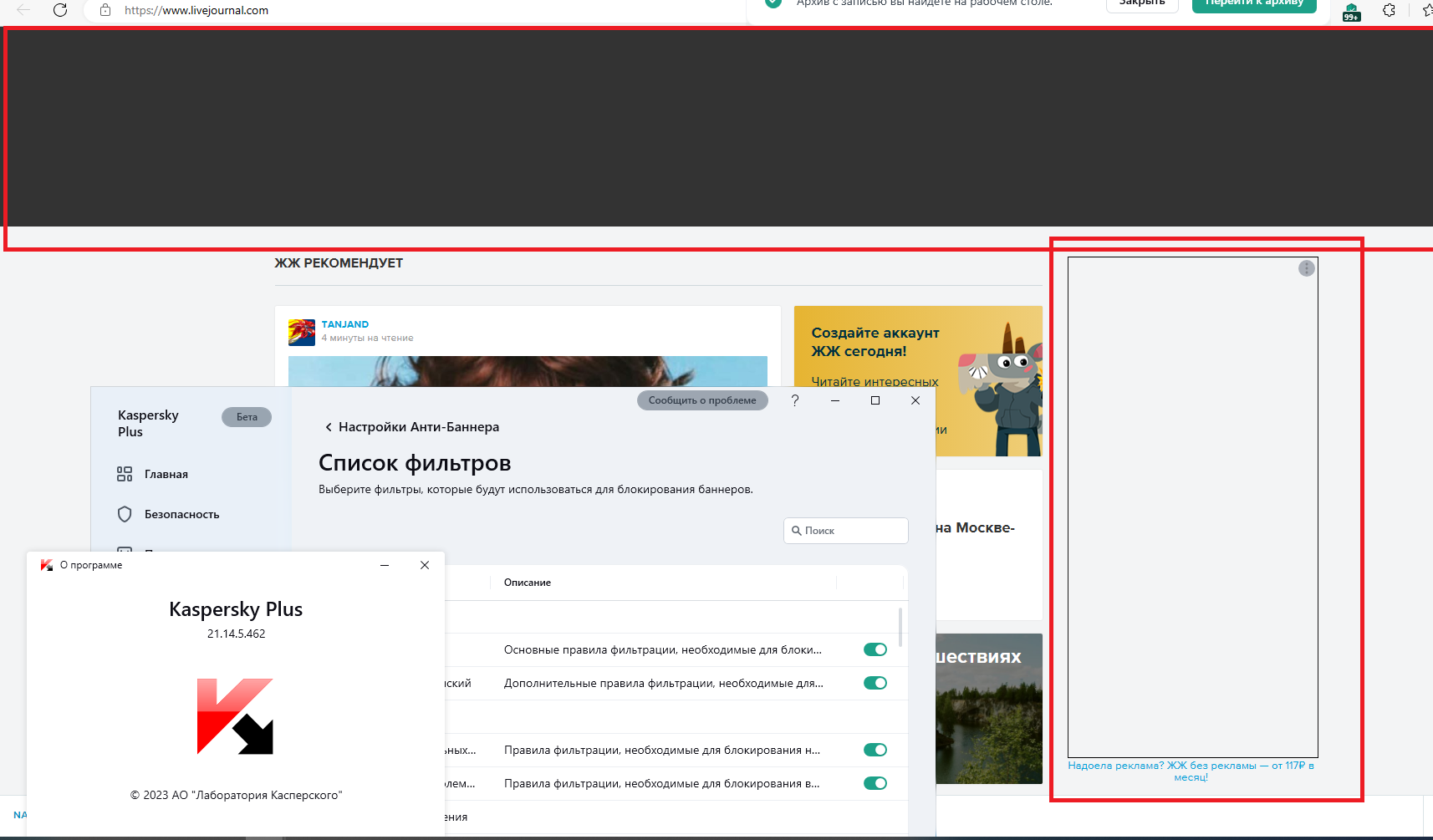Click Закрыть in the archive notification
The width and height of the screenshot is (1433, 840).
coord(1142,3)
